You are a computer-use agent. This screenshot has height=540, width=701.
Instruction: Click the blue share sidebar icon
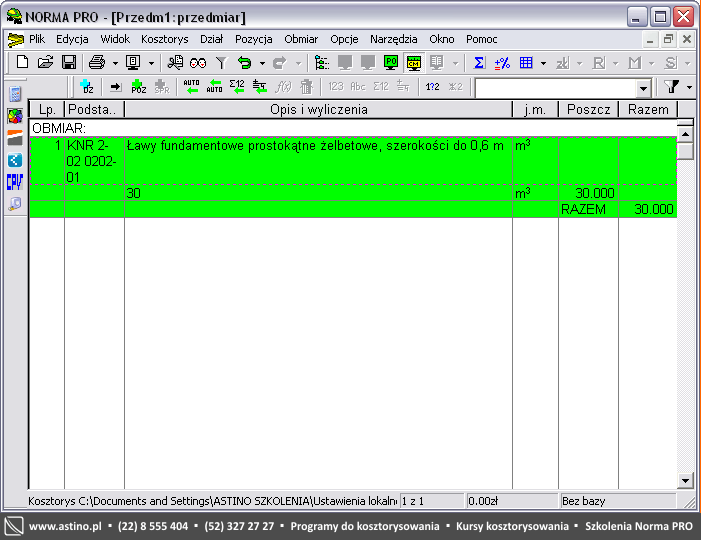(x=15, y=160)
